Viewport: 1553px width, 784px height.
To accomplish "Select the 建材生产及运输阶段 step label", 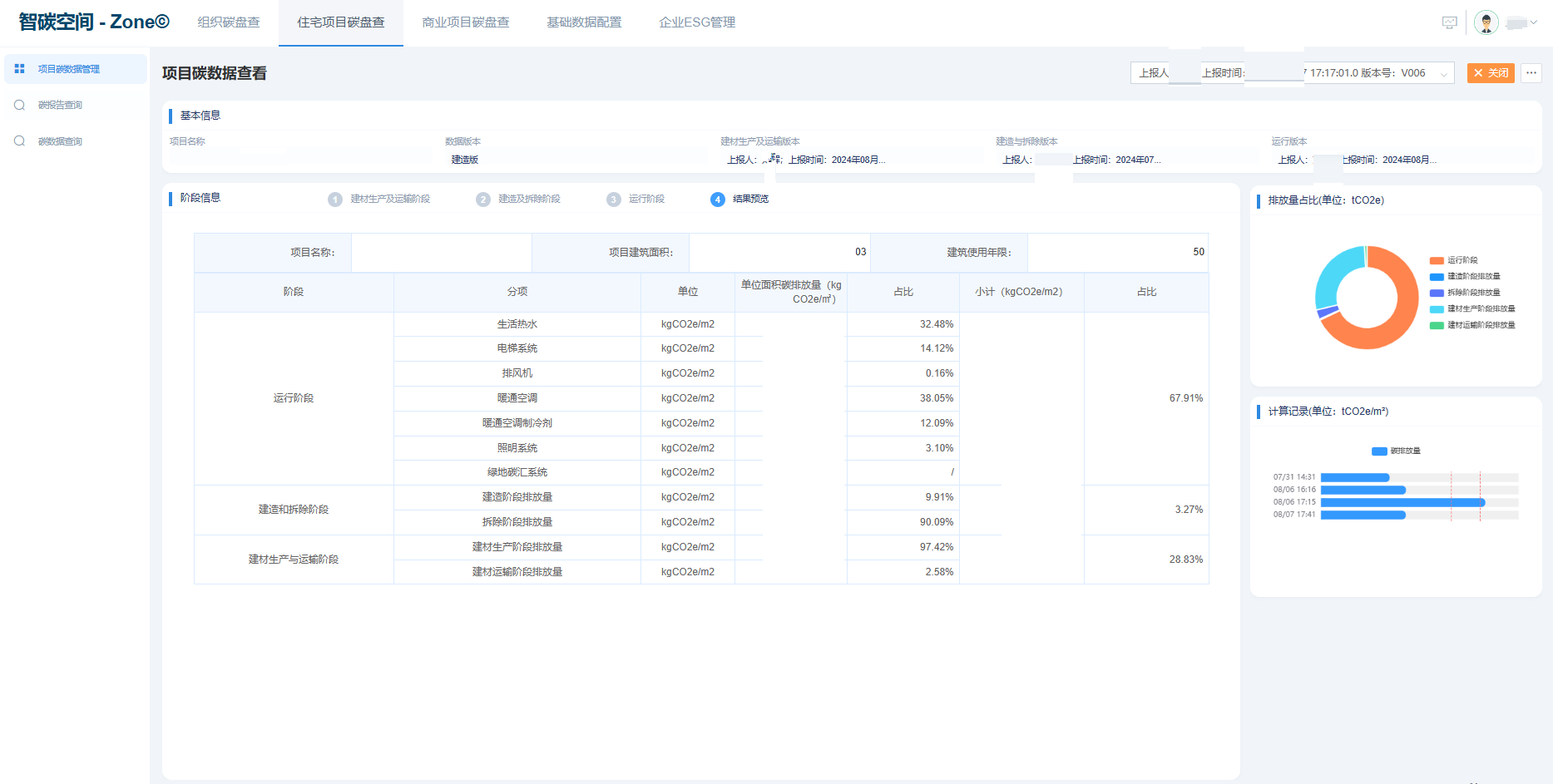I will tap(390, 200).
